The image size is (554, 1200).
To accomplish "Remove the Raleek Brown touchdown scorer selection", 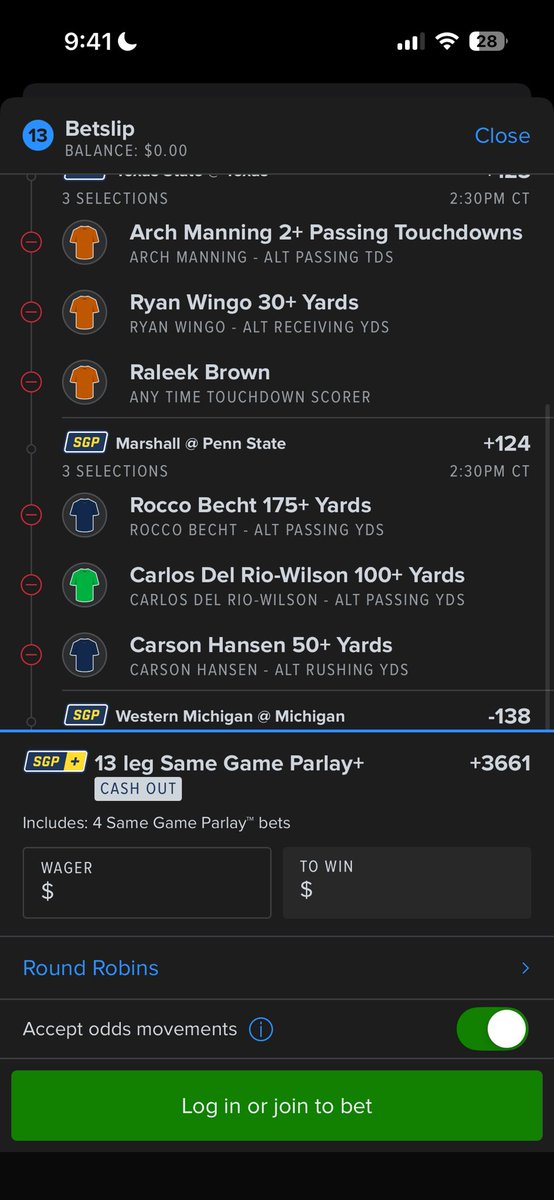I will 31,382.
